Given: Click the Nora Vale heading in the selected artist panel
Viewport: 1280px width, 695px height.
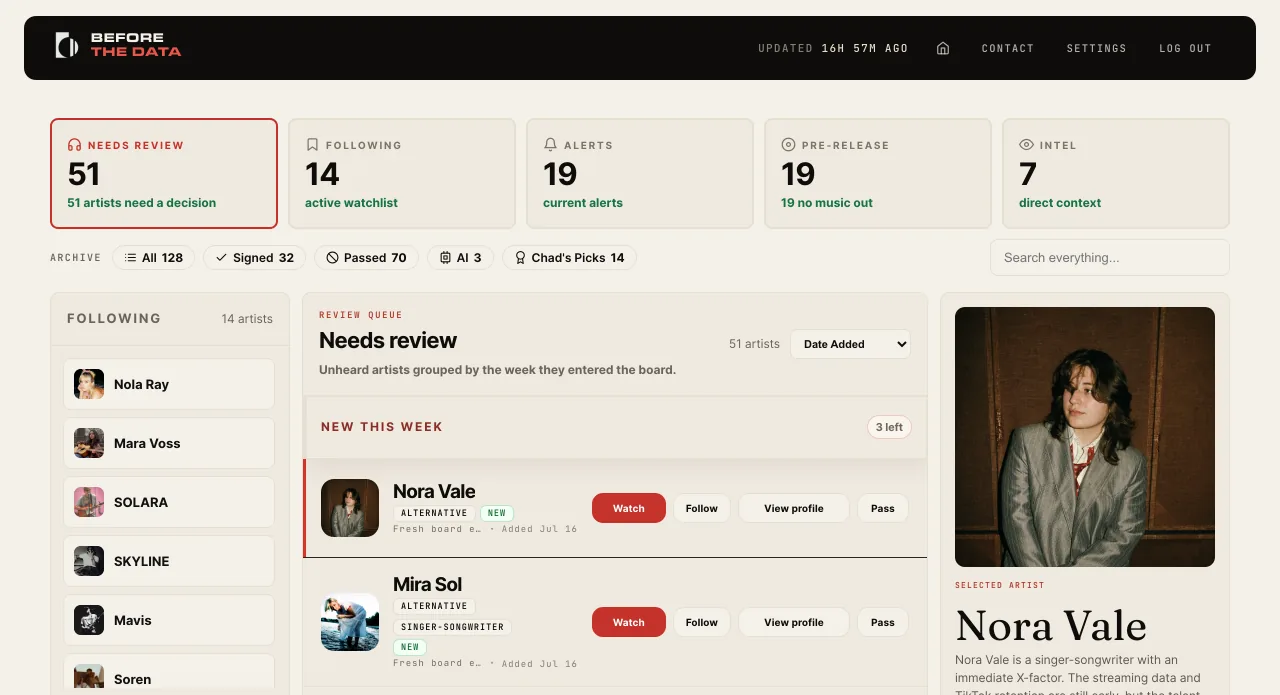Looking at the screenshot, I should [1051, 626].
